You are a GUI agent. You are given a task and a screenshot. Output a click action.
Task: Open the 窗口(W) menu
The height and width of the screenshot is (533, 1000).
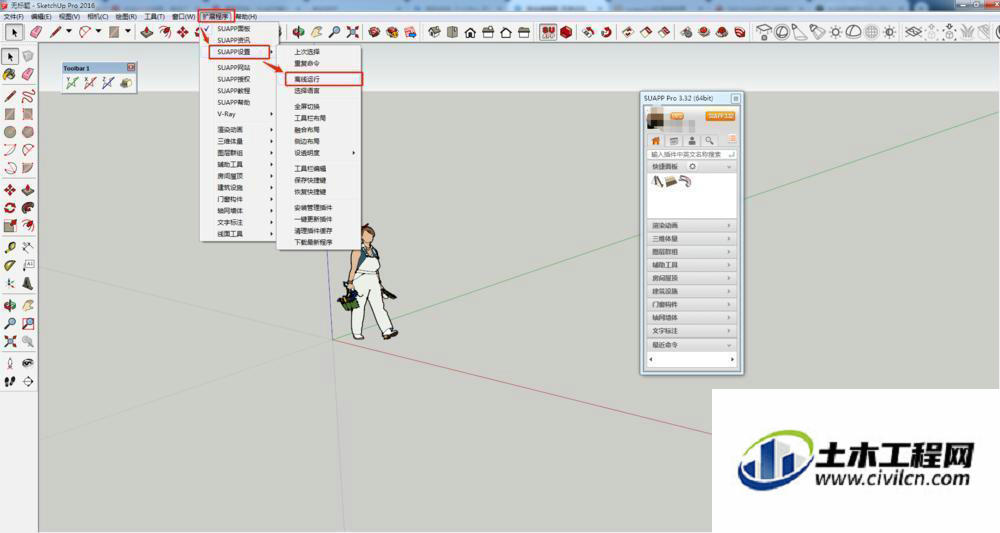click(x=184, y=17)
